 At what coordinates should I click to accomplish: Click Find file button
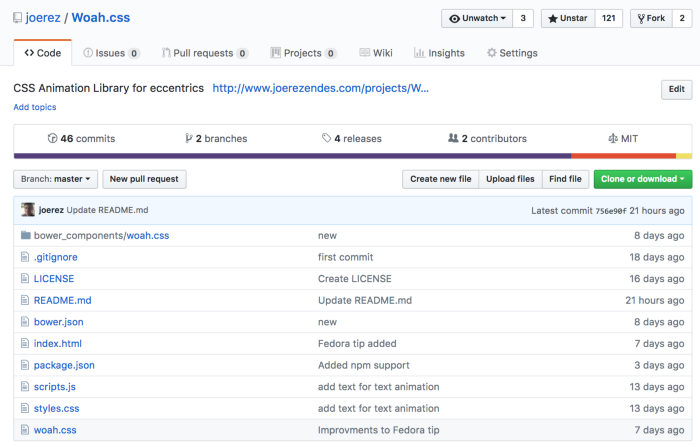pos(565,179)
